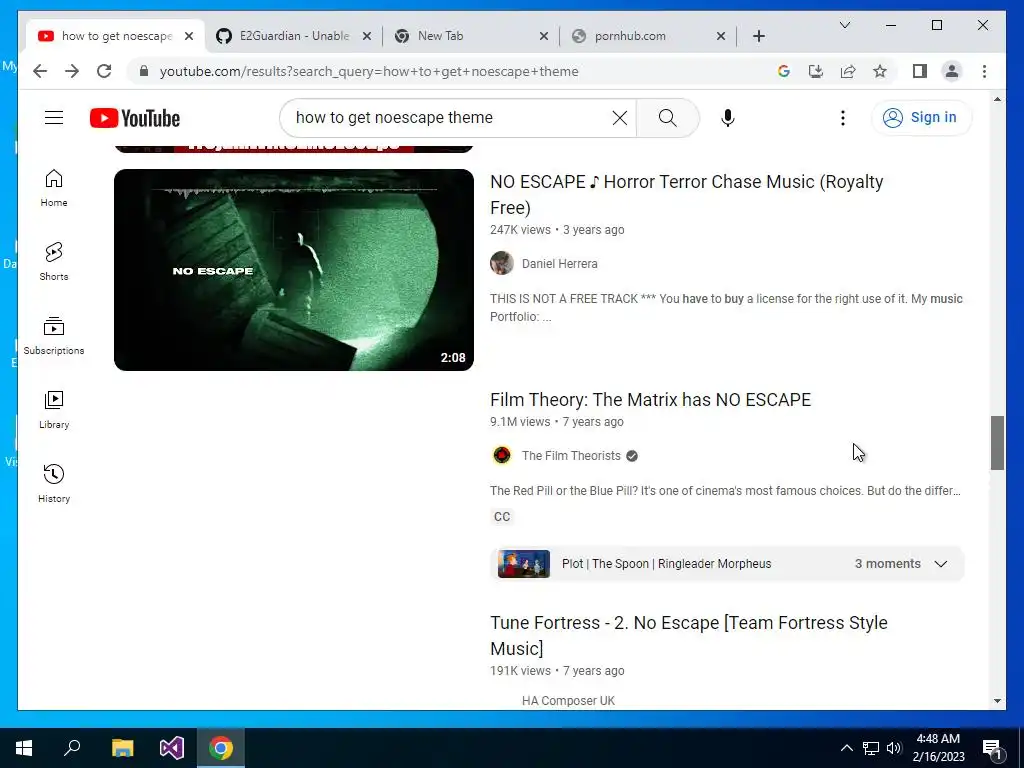Close the E2Guardian tab

click(x=367, y=36)
